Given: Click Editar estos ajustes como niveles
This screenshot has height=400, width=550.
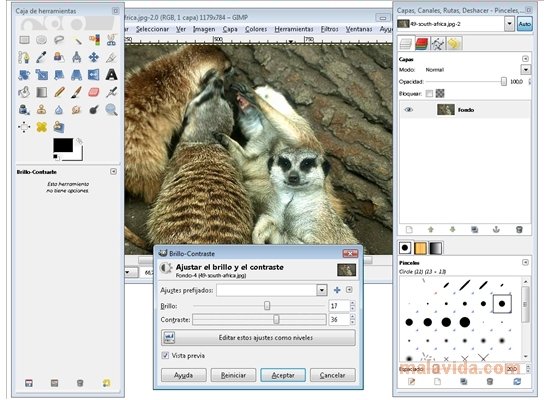Looking at the screenshot, I should (258, 338).
